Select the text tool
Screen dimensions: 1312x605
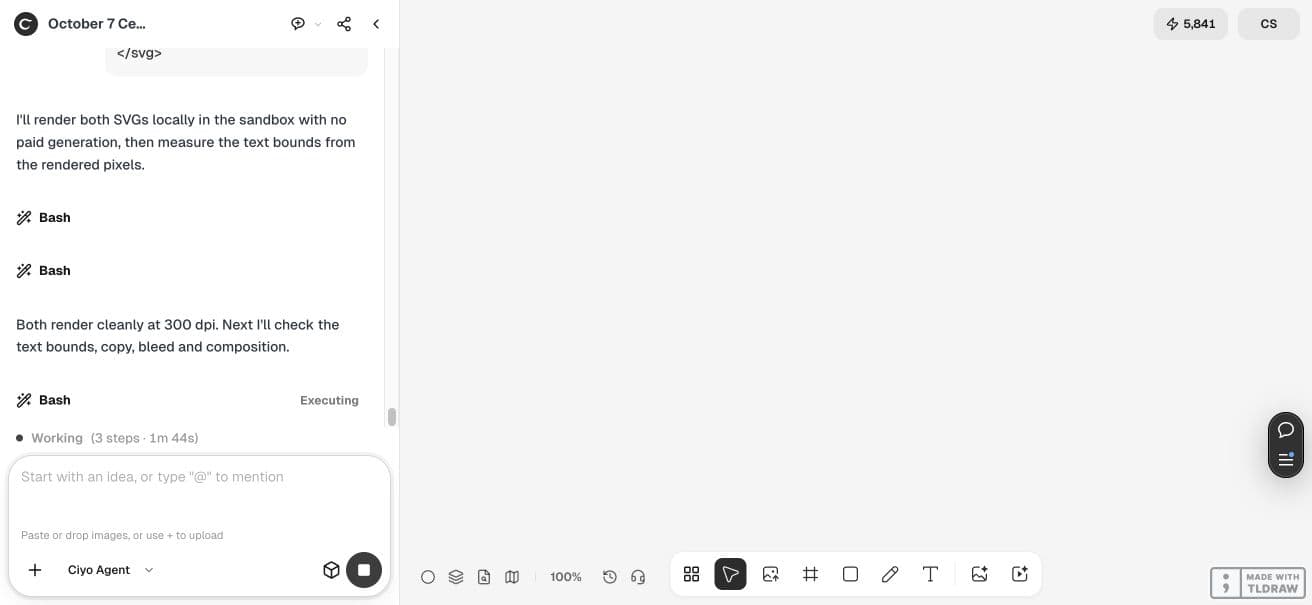(930, 574)
